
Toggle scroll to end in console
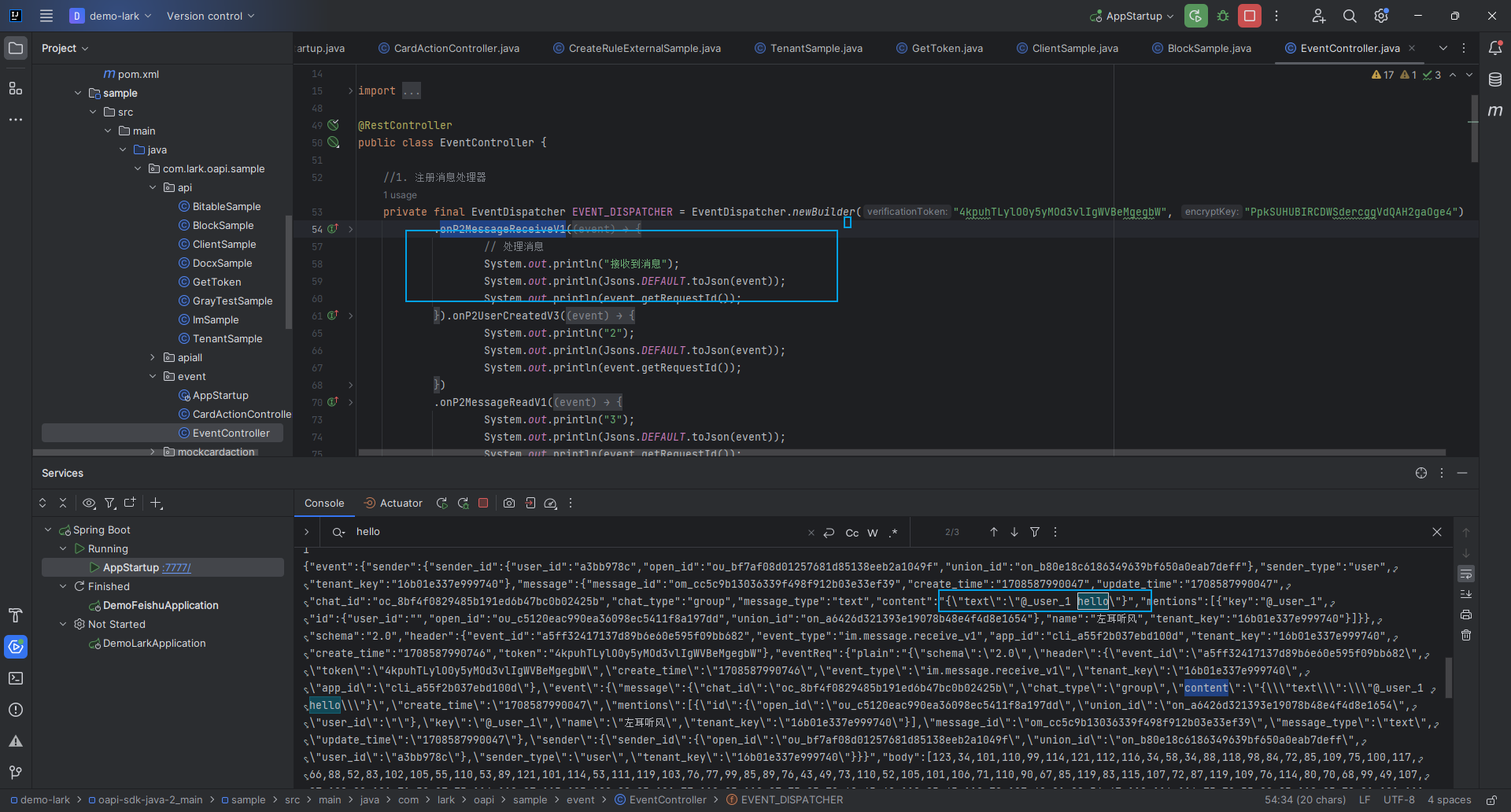1466,594
